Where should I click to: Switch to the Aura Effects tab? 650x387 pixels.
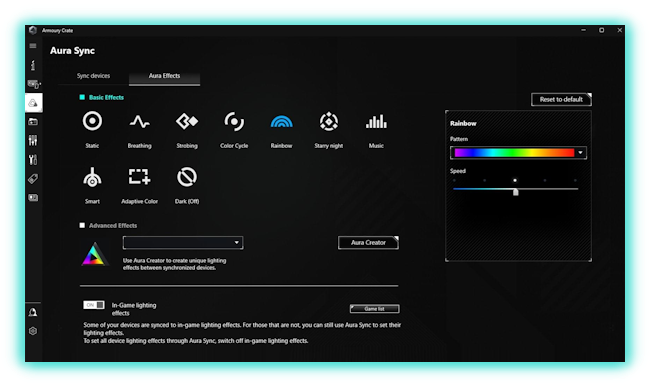(165, 76)
